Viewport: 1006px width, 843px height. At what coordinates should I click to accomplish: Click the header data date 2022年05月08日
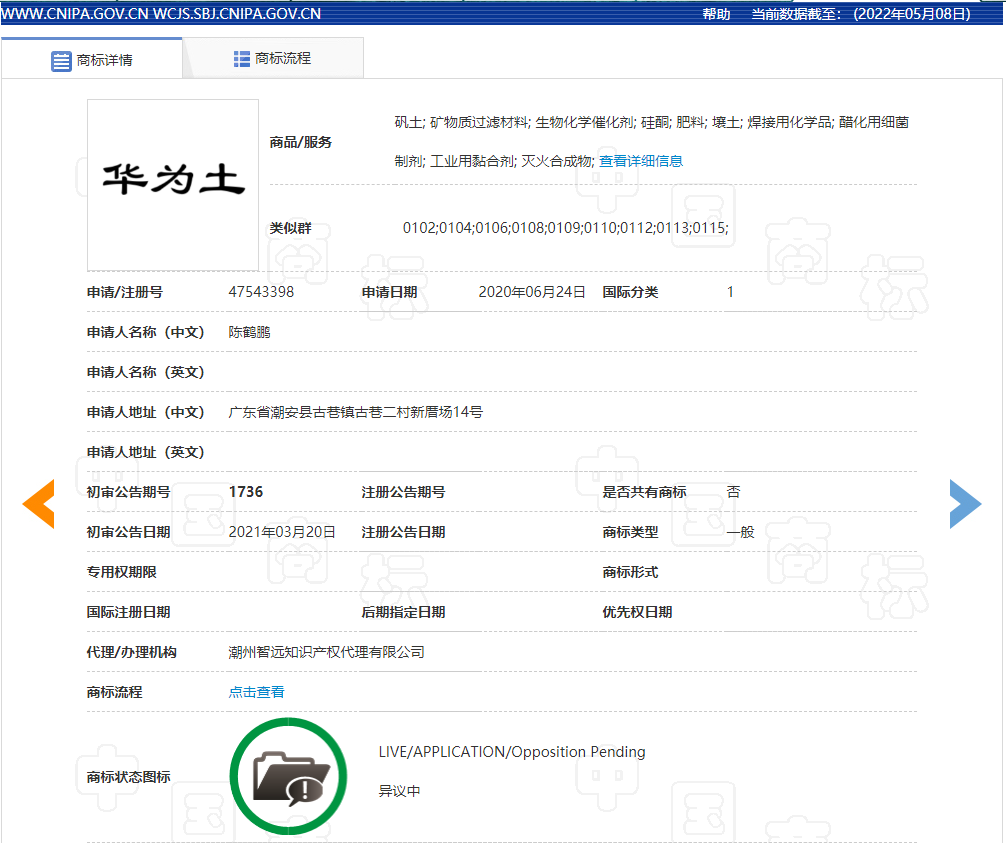pyautogui.click(x=912, y=14)
